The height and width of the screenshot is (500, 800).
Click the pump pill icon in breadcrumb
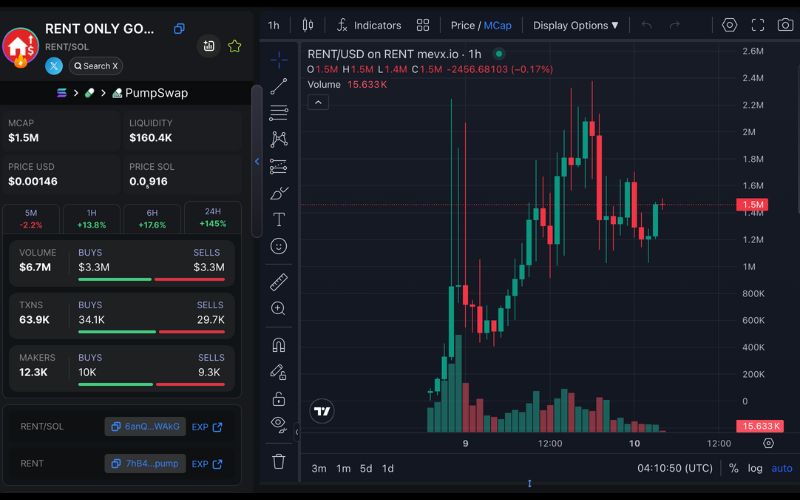click(x=89, y=93)
